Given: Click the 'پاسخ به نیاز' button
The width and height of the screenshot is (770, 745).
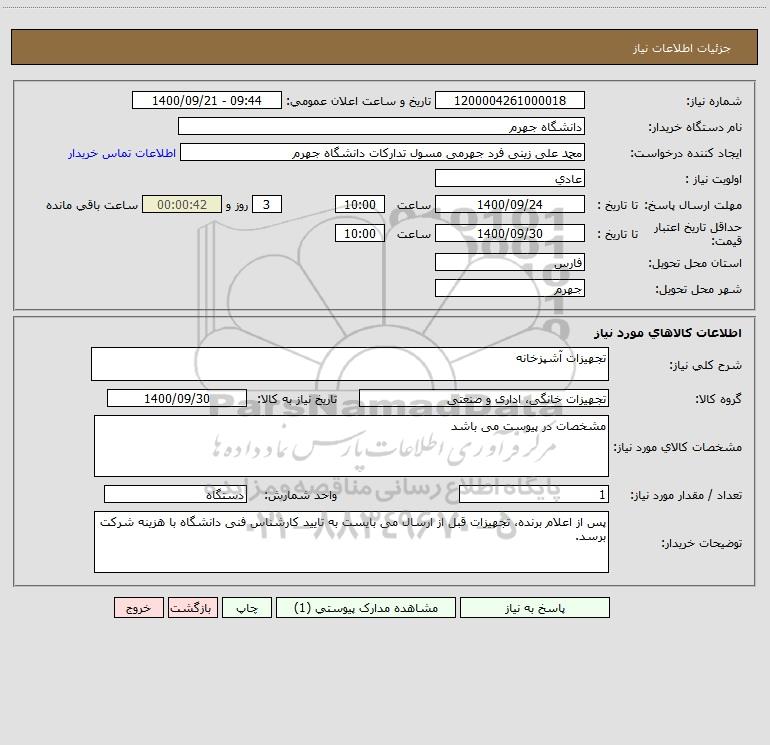Looking at the screenshot, I should 535,607.
